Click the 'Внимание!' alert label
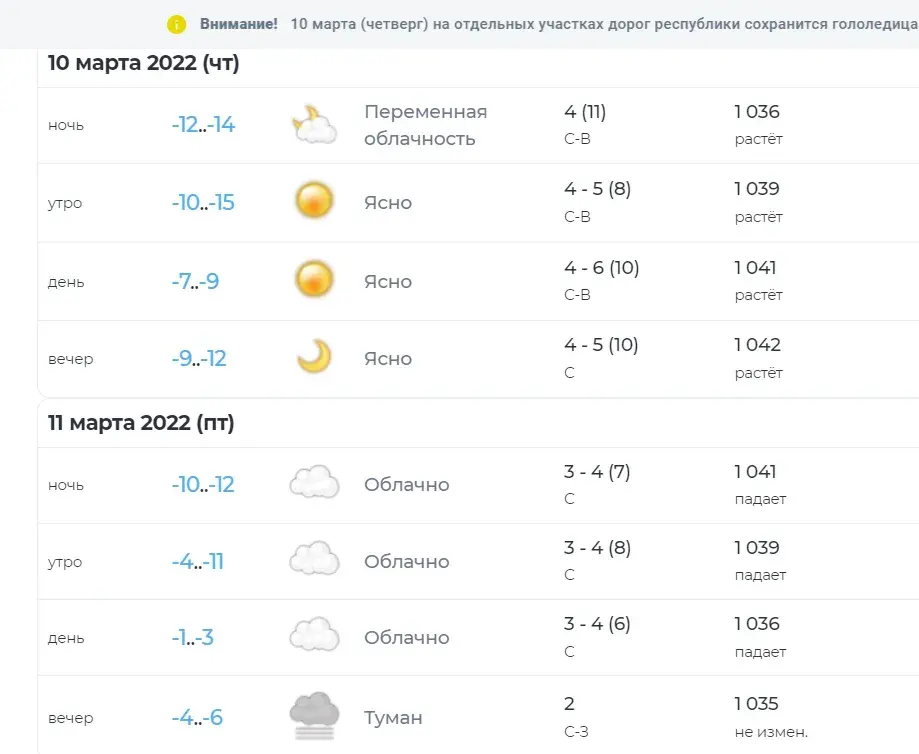 pyautogui.click(x=239, y=24)
